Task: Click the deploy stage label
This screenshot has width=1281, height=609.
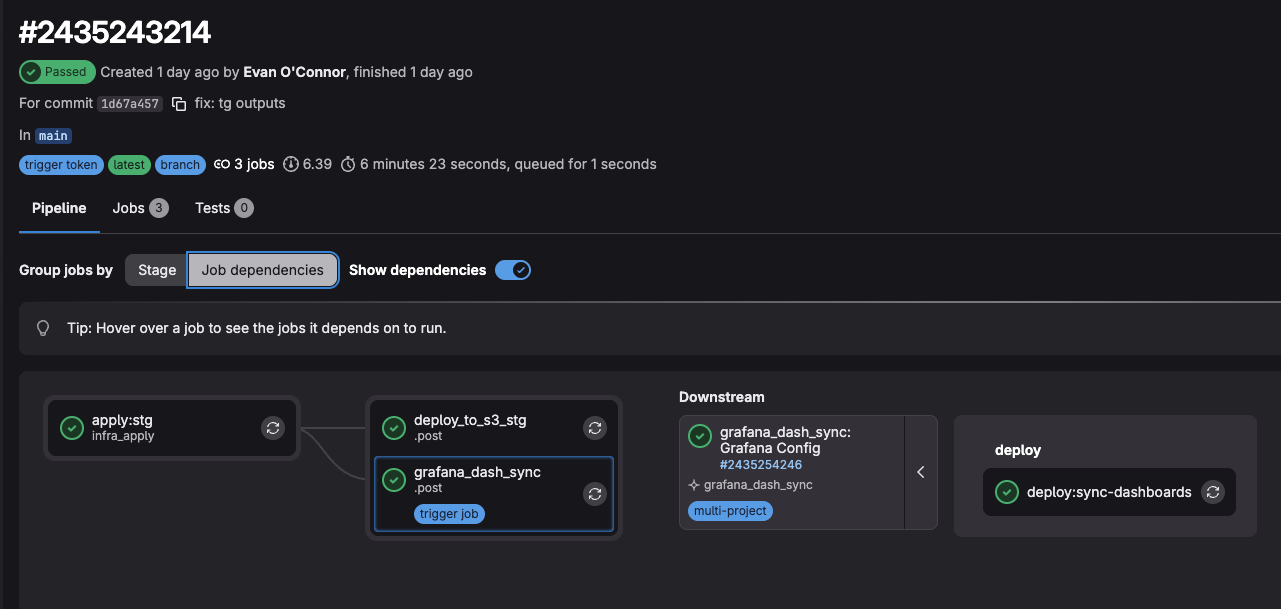Action: coord(1018,450)
